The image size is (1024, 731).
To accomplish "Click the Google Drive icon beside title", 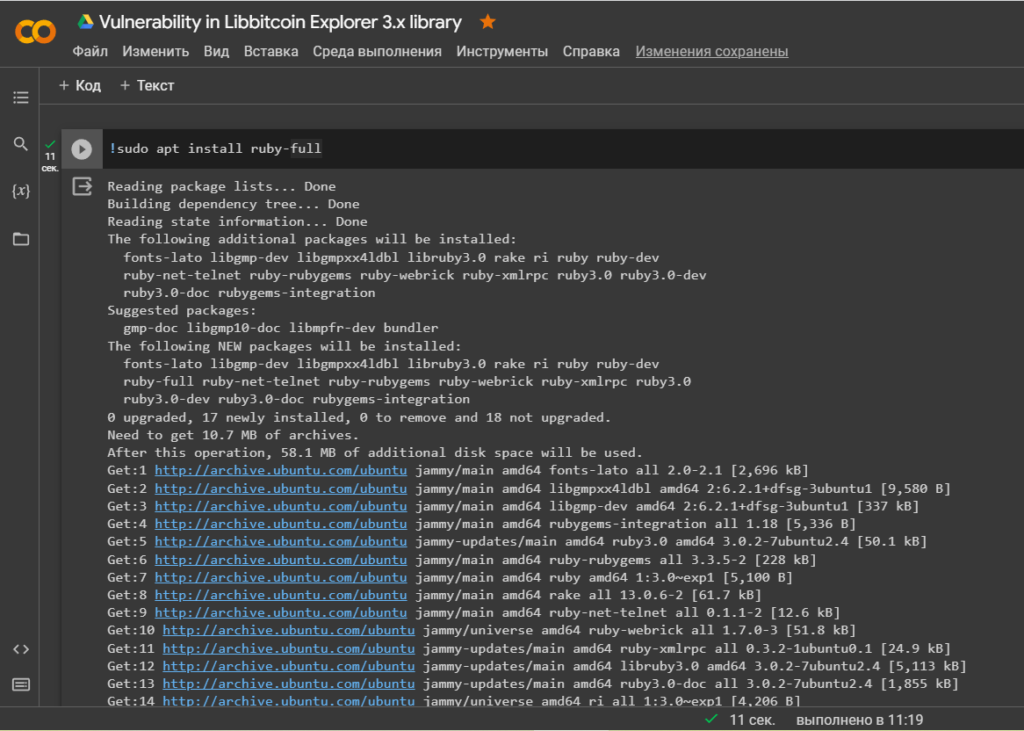I will click(86, 22).
